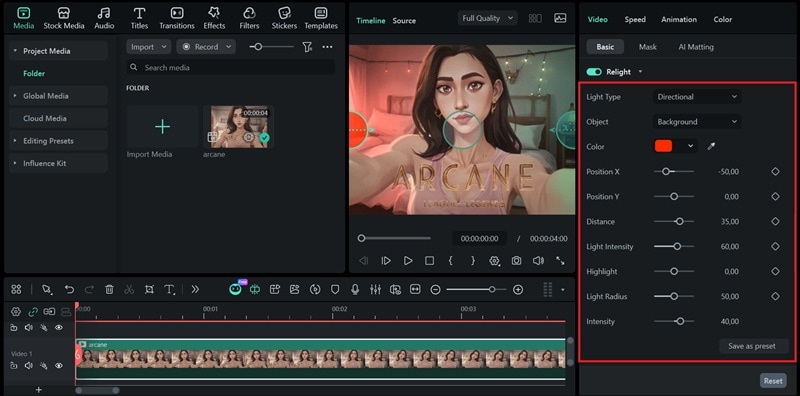Click the Text tool in the timeline toolbar

pos(169,290)
